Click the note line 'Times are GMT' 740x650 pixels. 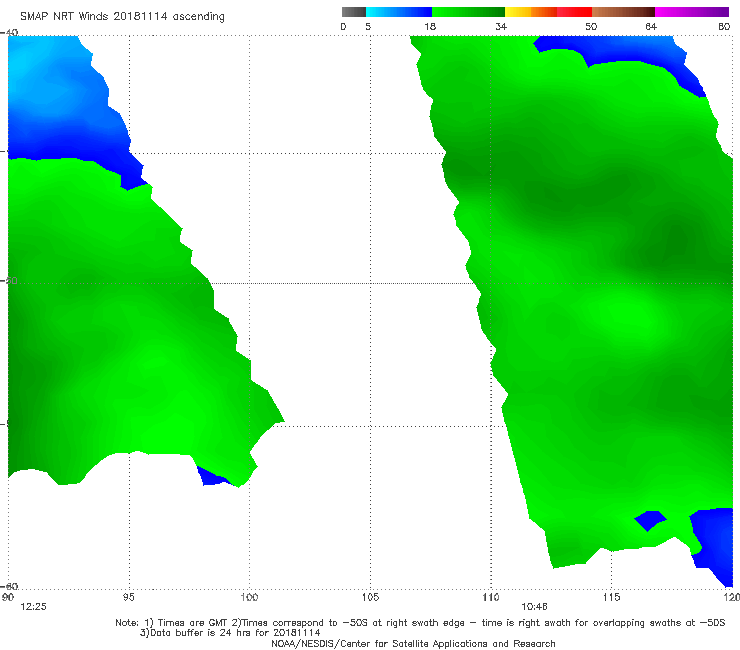click(x=193, y=623)
